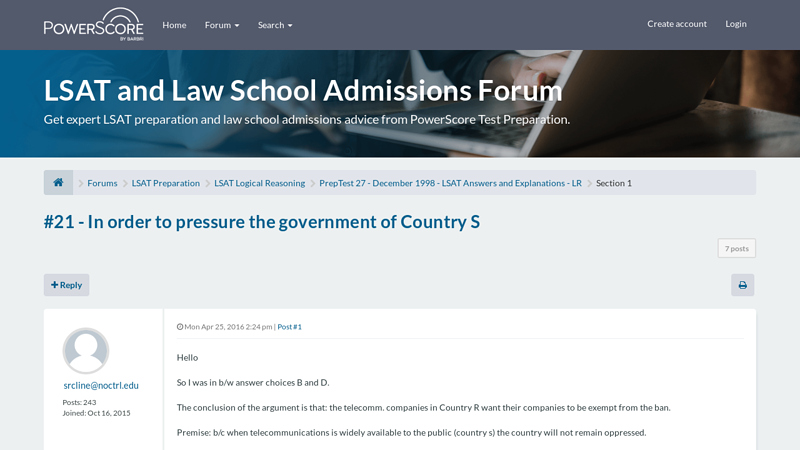Expand the Search dropdown in the navbar
Screen dimensions: 800x450
tap(275, 24)
